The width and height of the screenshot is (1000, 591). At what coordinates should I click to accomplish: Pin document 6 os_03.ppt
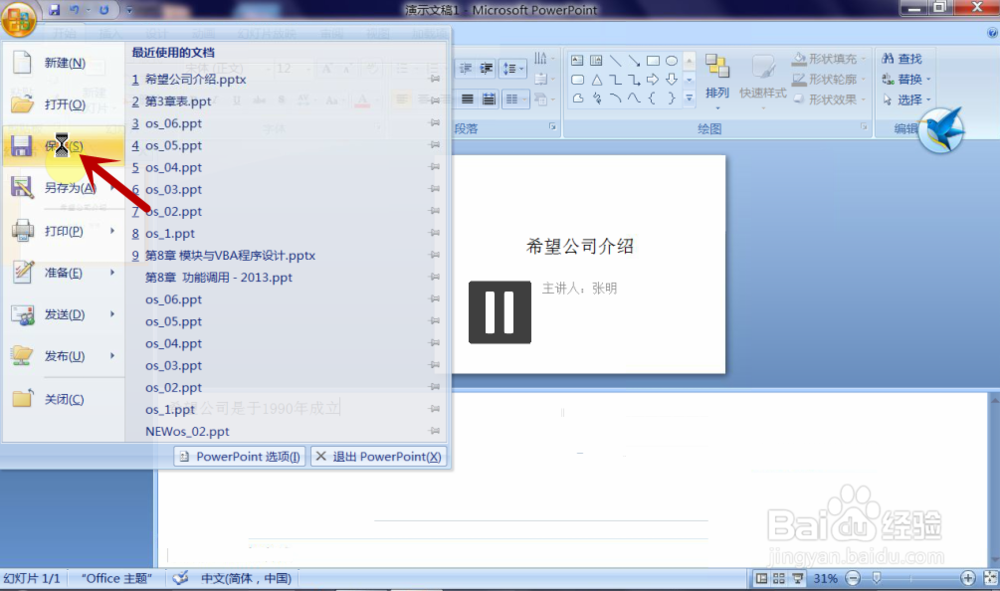click(x=434, y=189)
